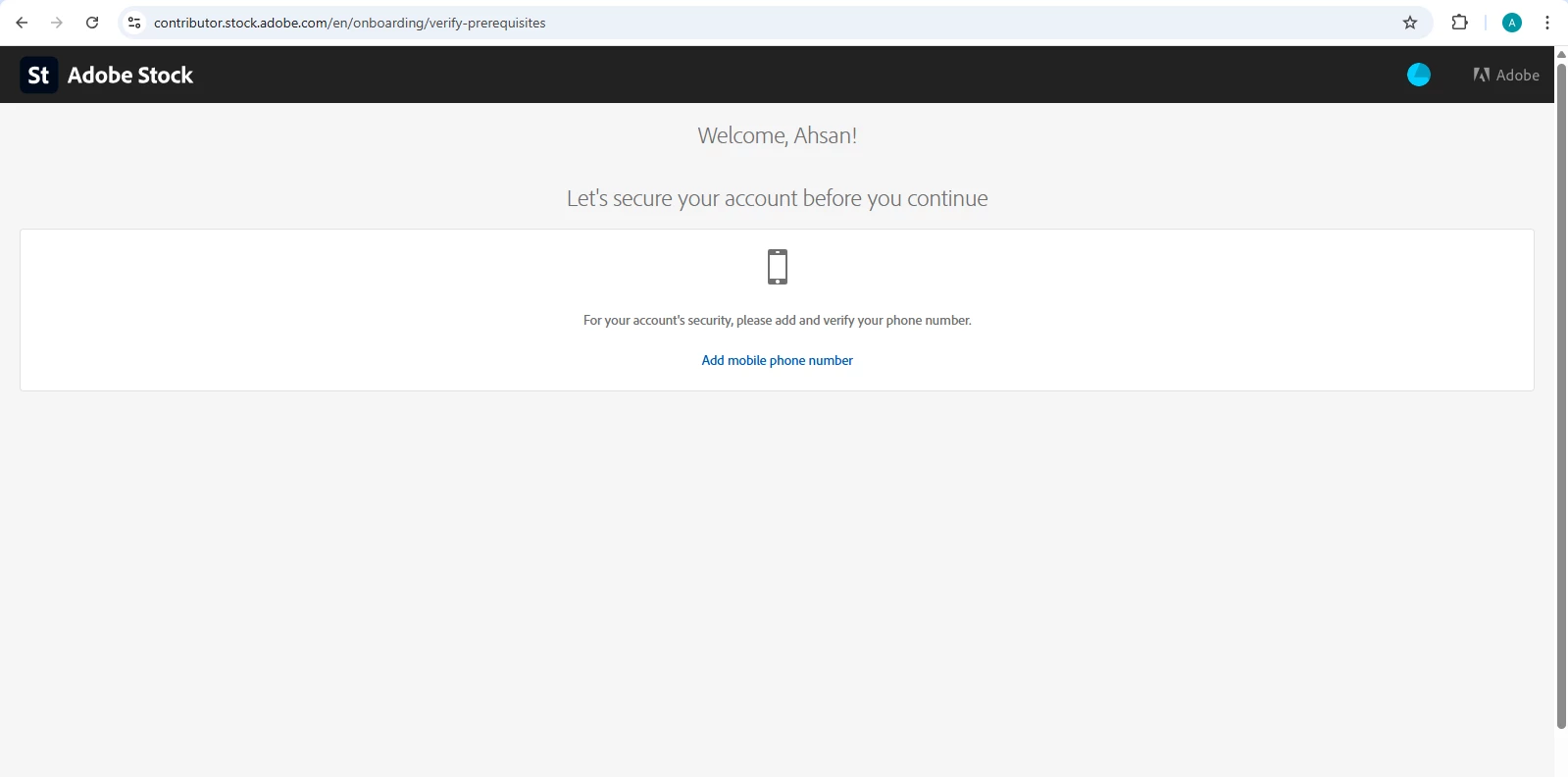
Task: Bookmark this page with the star icon
Action: [x=1410, y=23]
